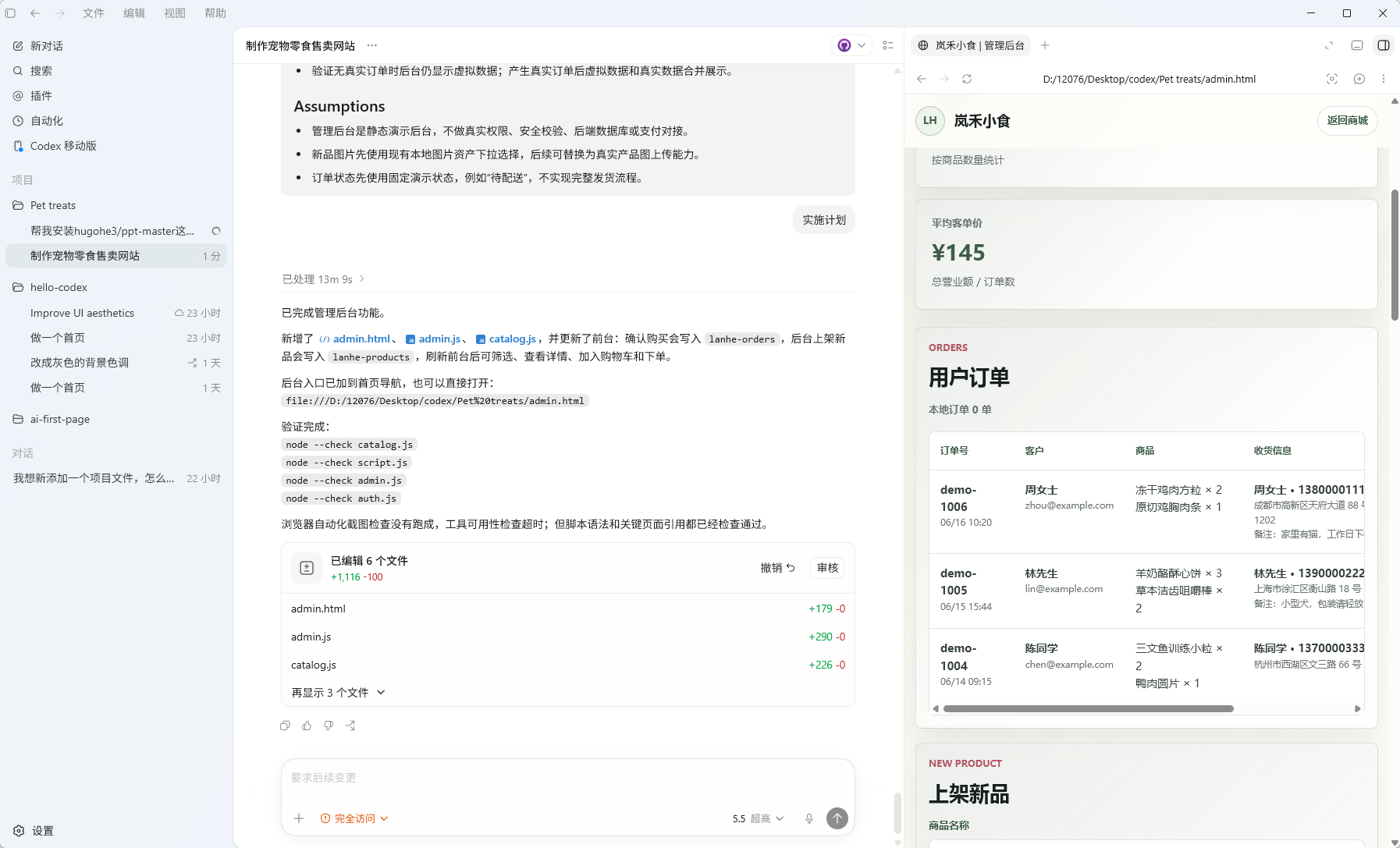Image resolution: width=1400 pixels, height=848 pixels.
Task: Click the fork icon below the response
Action: [350, 726]
